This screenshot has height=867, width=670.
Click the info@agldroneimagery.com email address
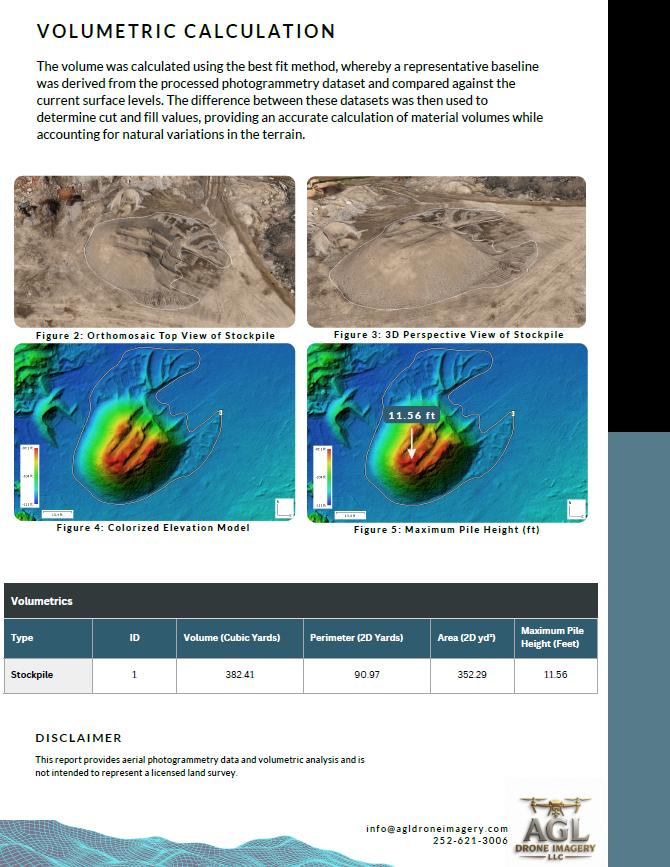(437, 828)
